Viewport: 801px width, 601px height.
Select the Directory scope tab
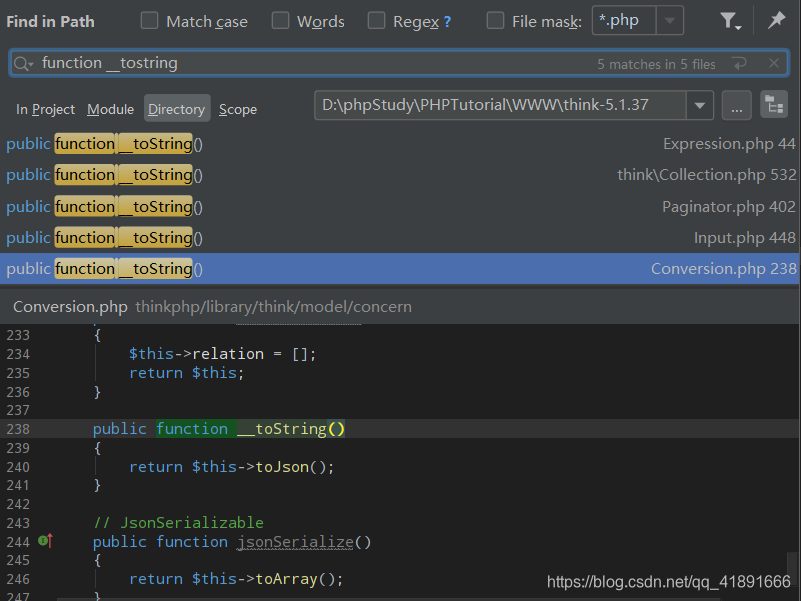(177, 108)
